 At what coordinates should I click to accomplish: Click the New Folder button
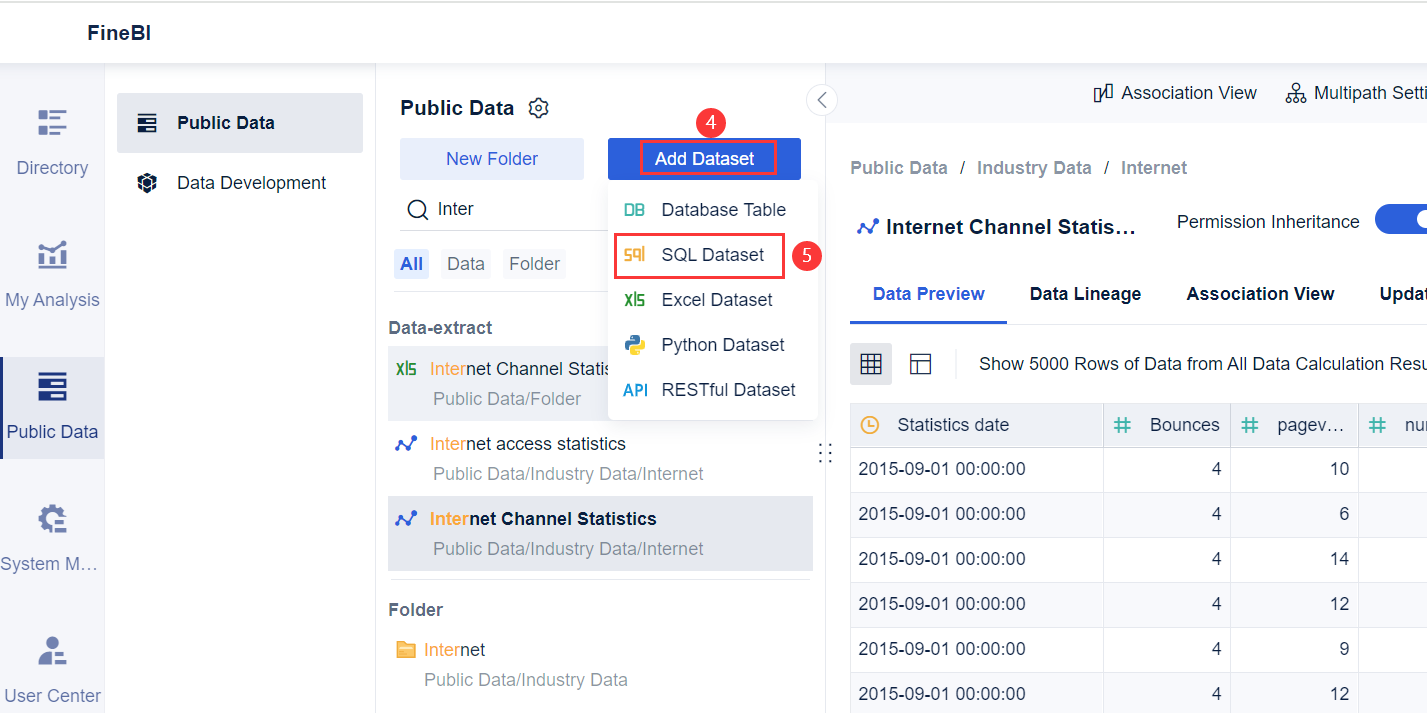pos(491,158)
